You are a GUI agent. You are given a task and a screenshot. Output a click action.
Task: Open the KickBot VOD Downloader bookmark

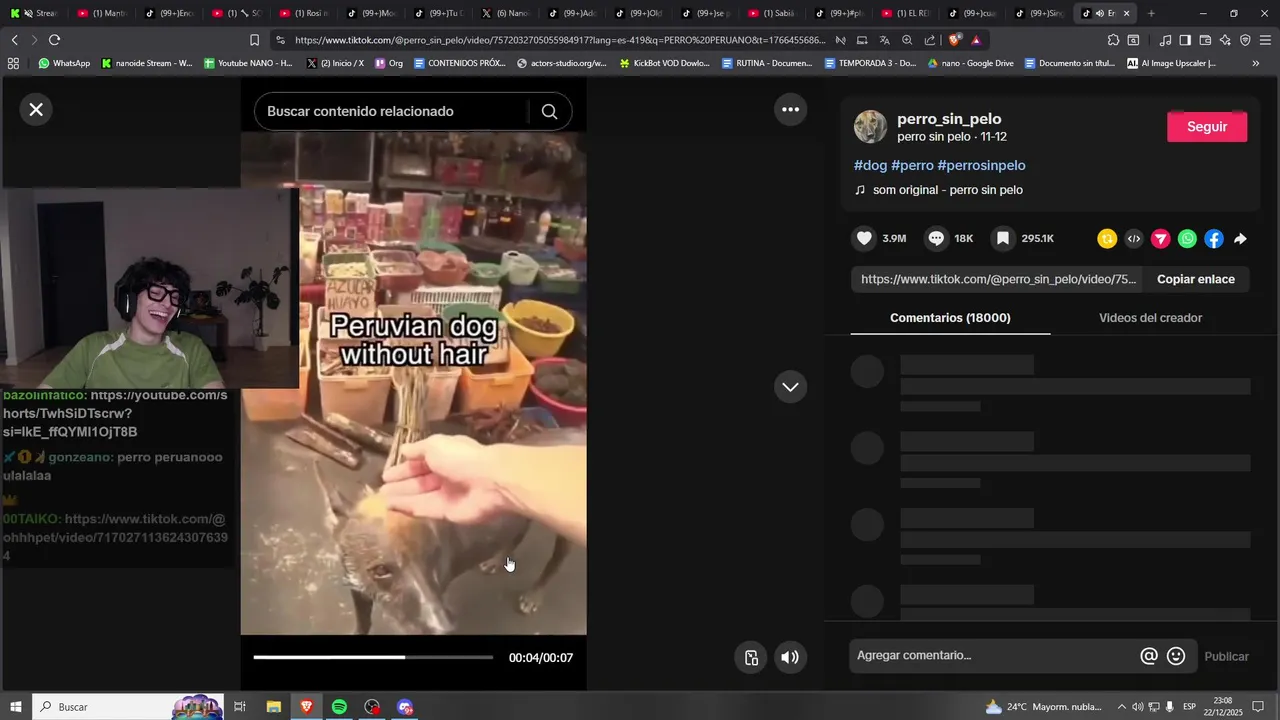pyautogui.click(x=665, y=63)
